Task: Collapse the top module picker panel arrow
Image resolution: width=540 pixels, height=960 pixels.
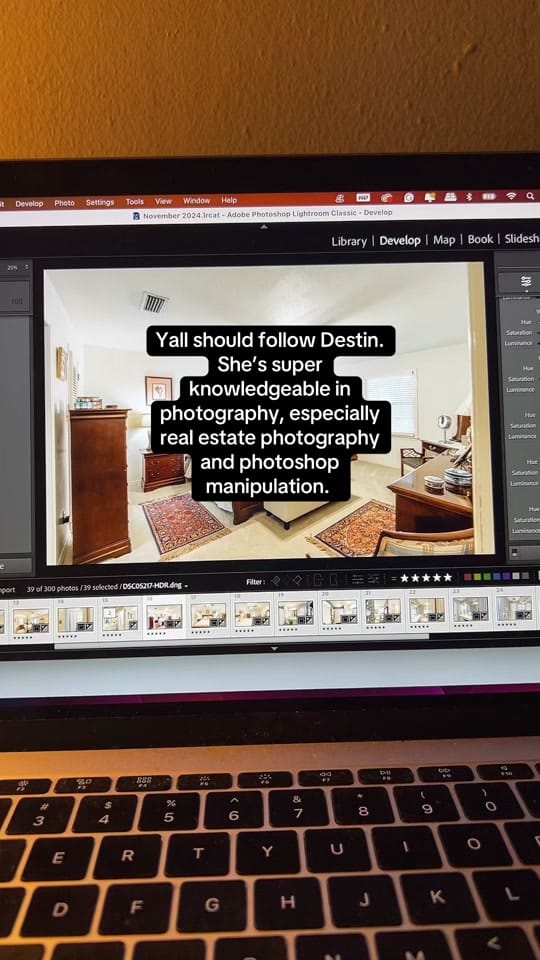Action: pos(264,227)
